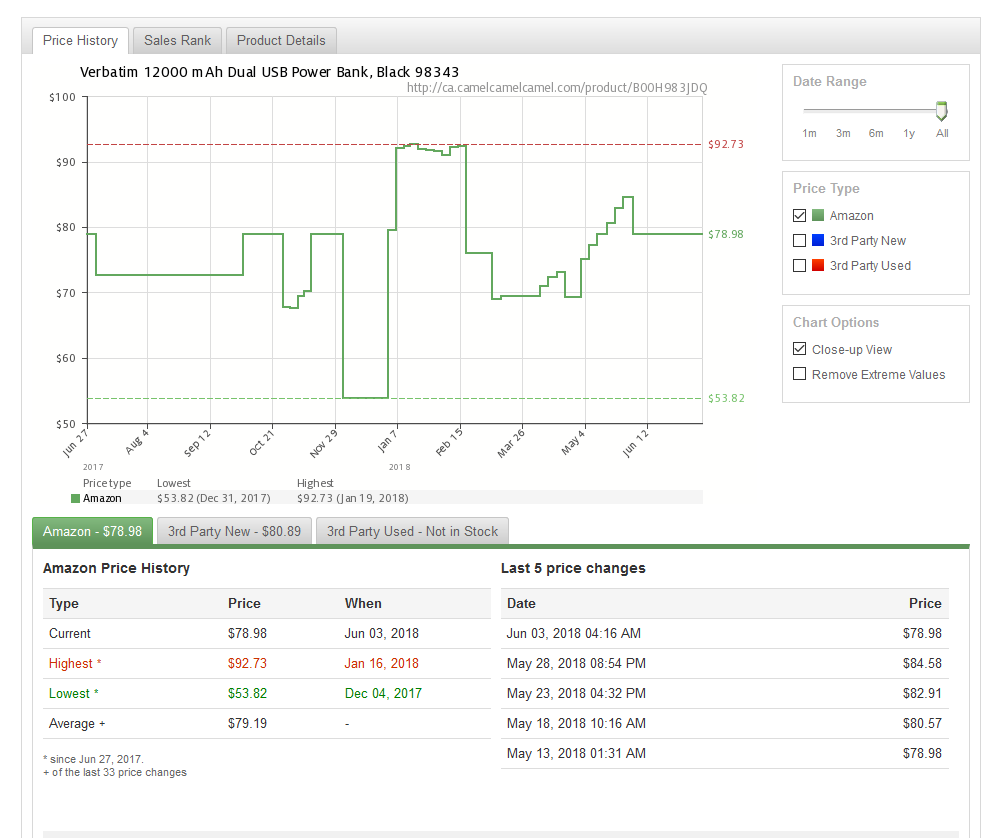The width and height of the screenshot is (995, 838).
Task: Click the Nov 29 x-axis date label
Action: pyautogui.click(x=324, y=443)
